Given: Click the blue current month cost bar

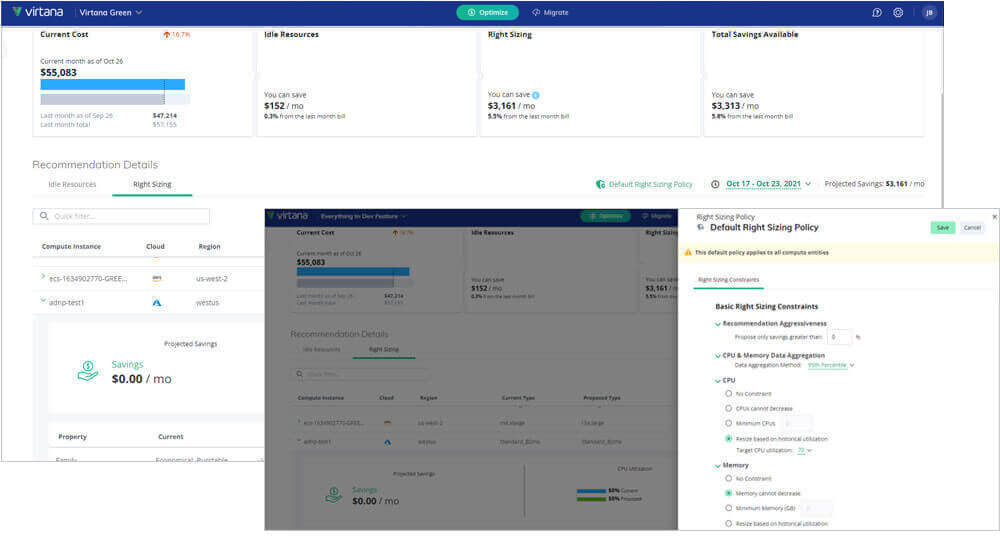Looking at the screenshot, I should coord(112,84).
